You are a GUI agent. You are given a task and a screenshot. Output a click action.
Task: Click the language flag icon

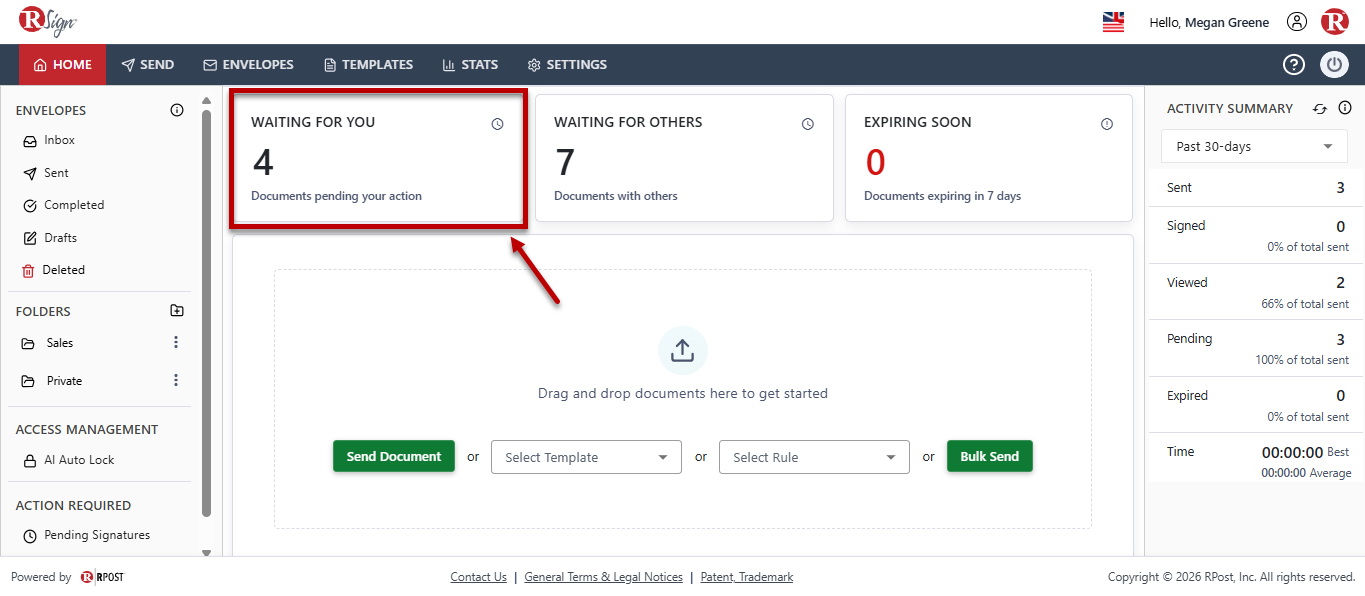(x=1113, y=22)
